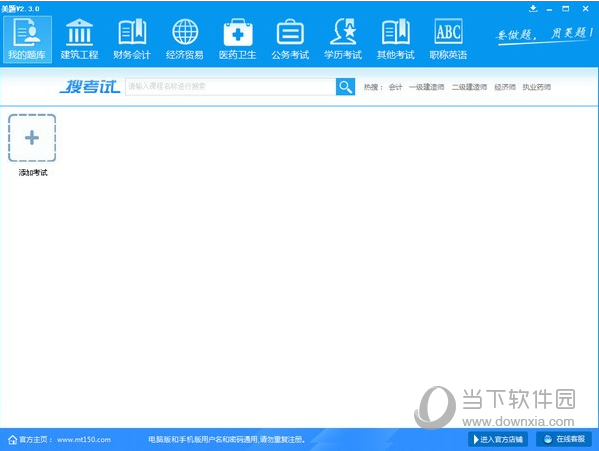Maximize the 美题 window
This screenshot has width=599, height=451.
566,8
